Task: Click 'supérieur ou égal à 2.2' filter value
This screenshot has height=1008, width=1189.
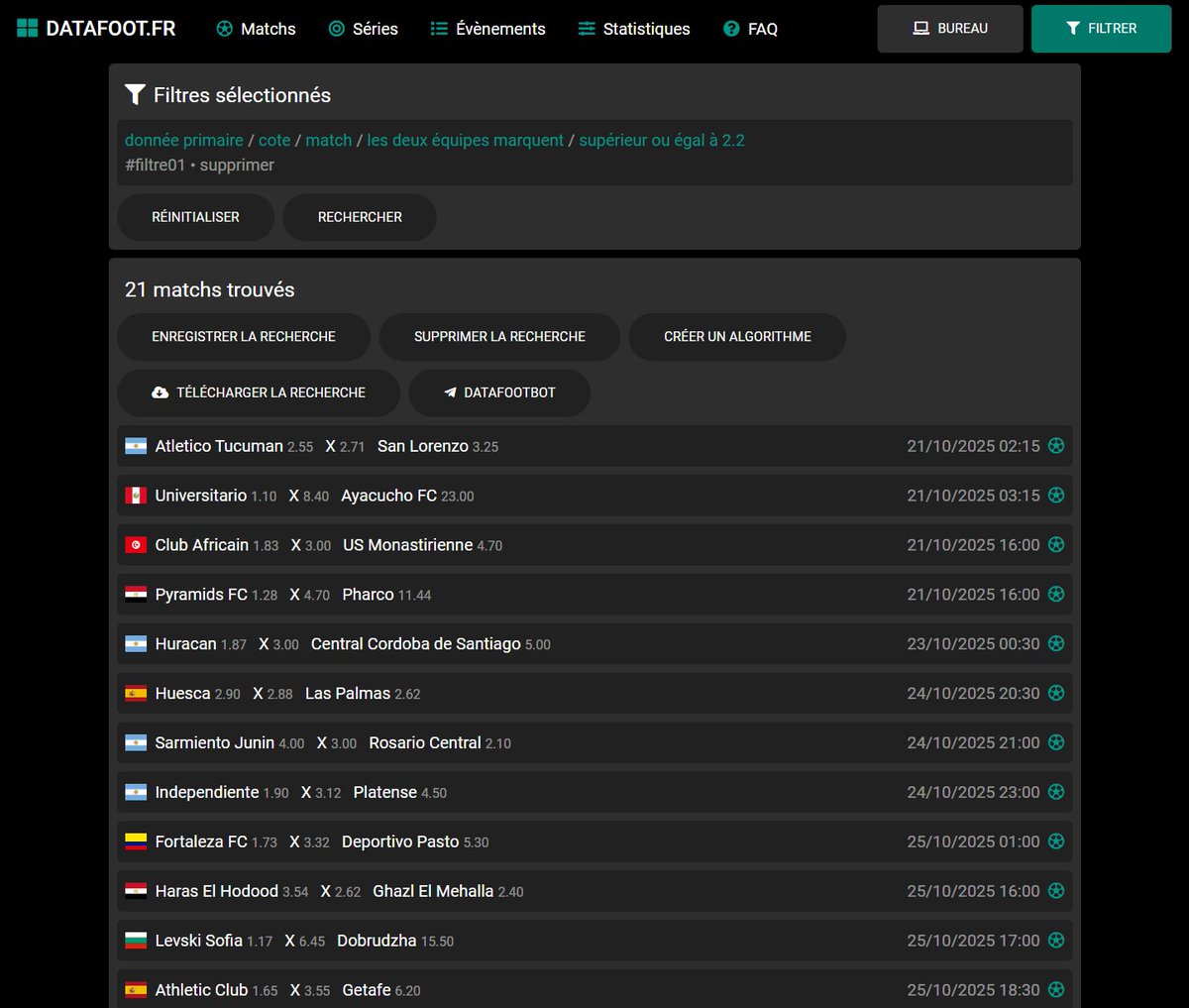Action: pos(662,140)
